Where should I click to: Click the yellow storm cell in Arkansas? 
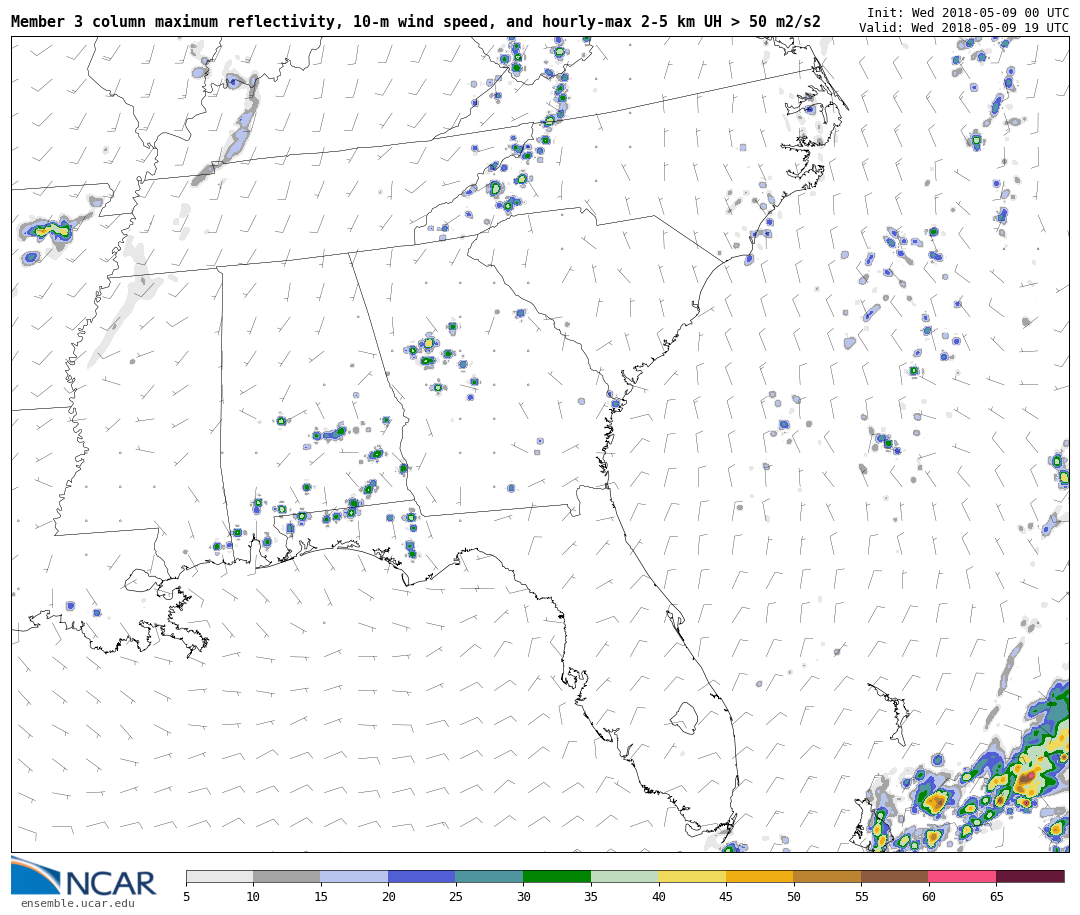(48, 230)
